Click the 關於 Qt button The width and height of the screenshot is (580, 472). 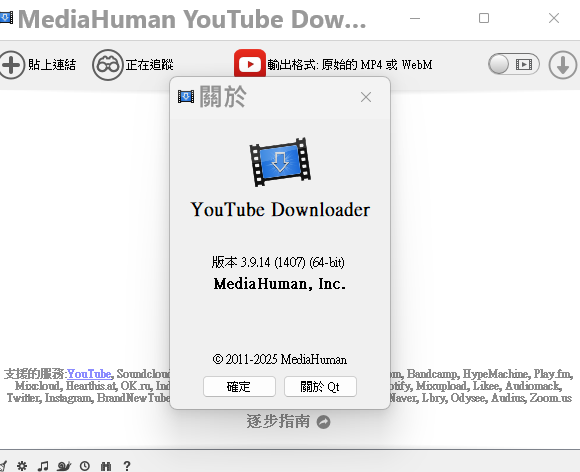click(x=320, y=387)
